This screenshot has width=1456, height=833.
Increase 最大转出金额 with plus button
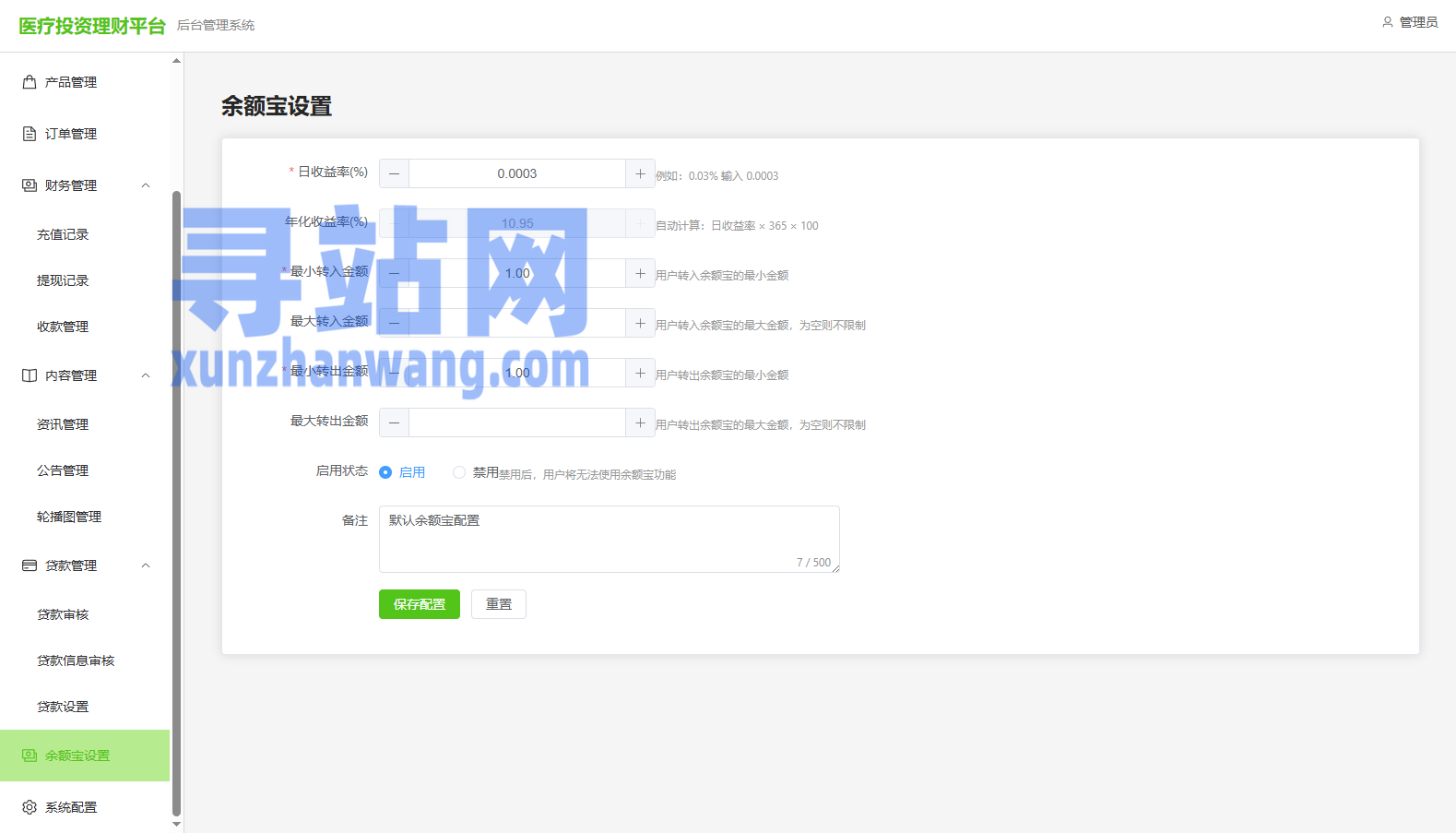click(640, 422)
